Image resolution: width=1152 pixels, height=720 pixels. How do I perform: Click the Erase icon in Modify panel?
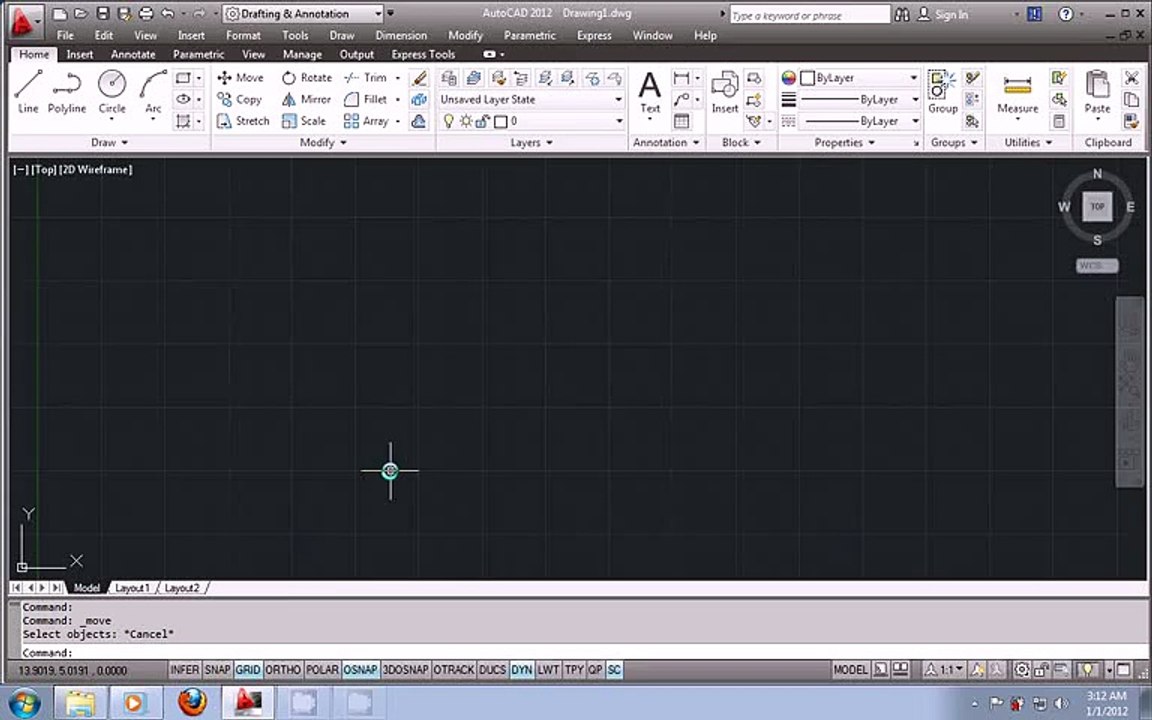point(419,77)
